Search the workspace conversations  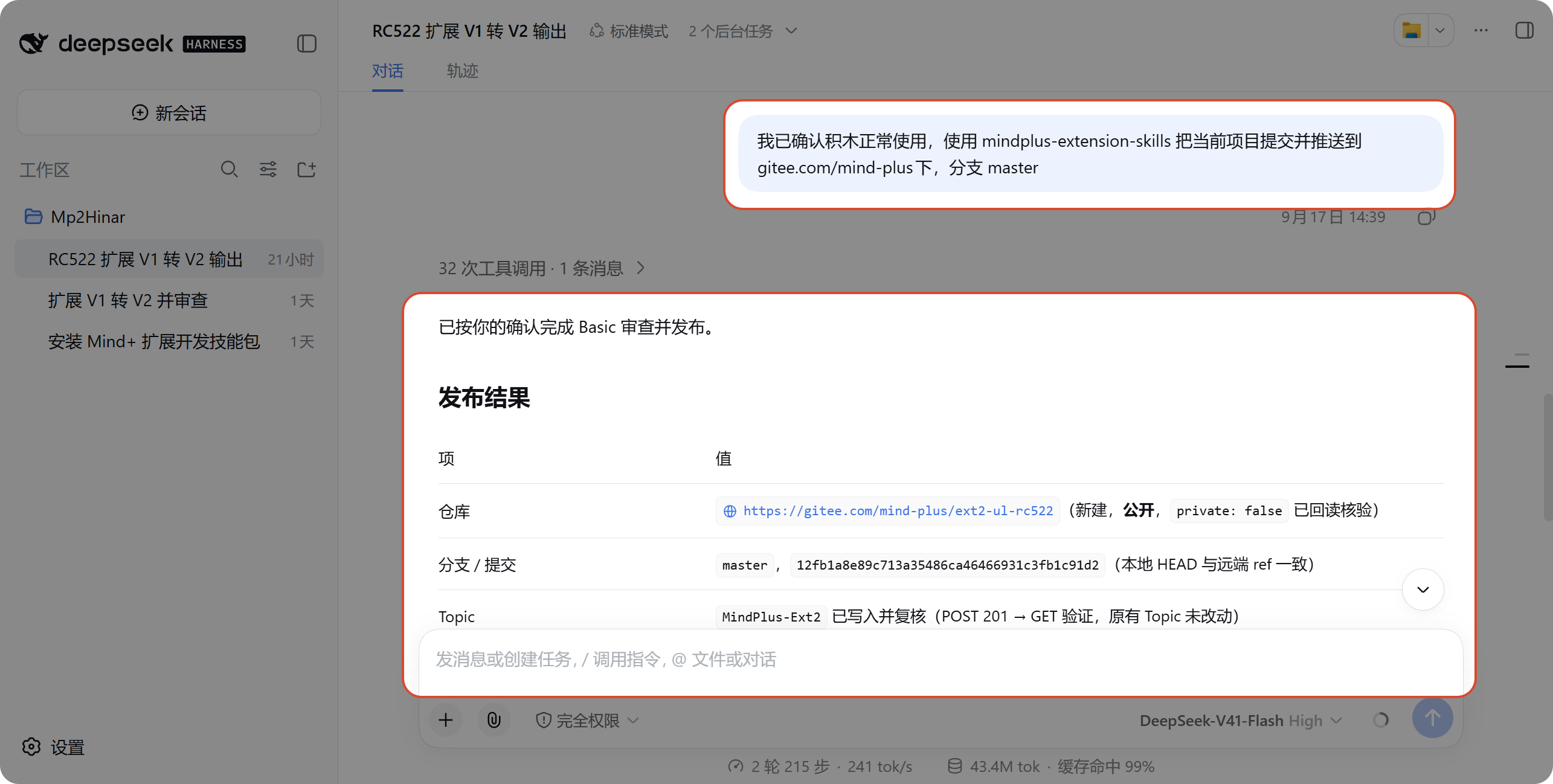229,169
